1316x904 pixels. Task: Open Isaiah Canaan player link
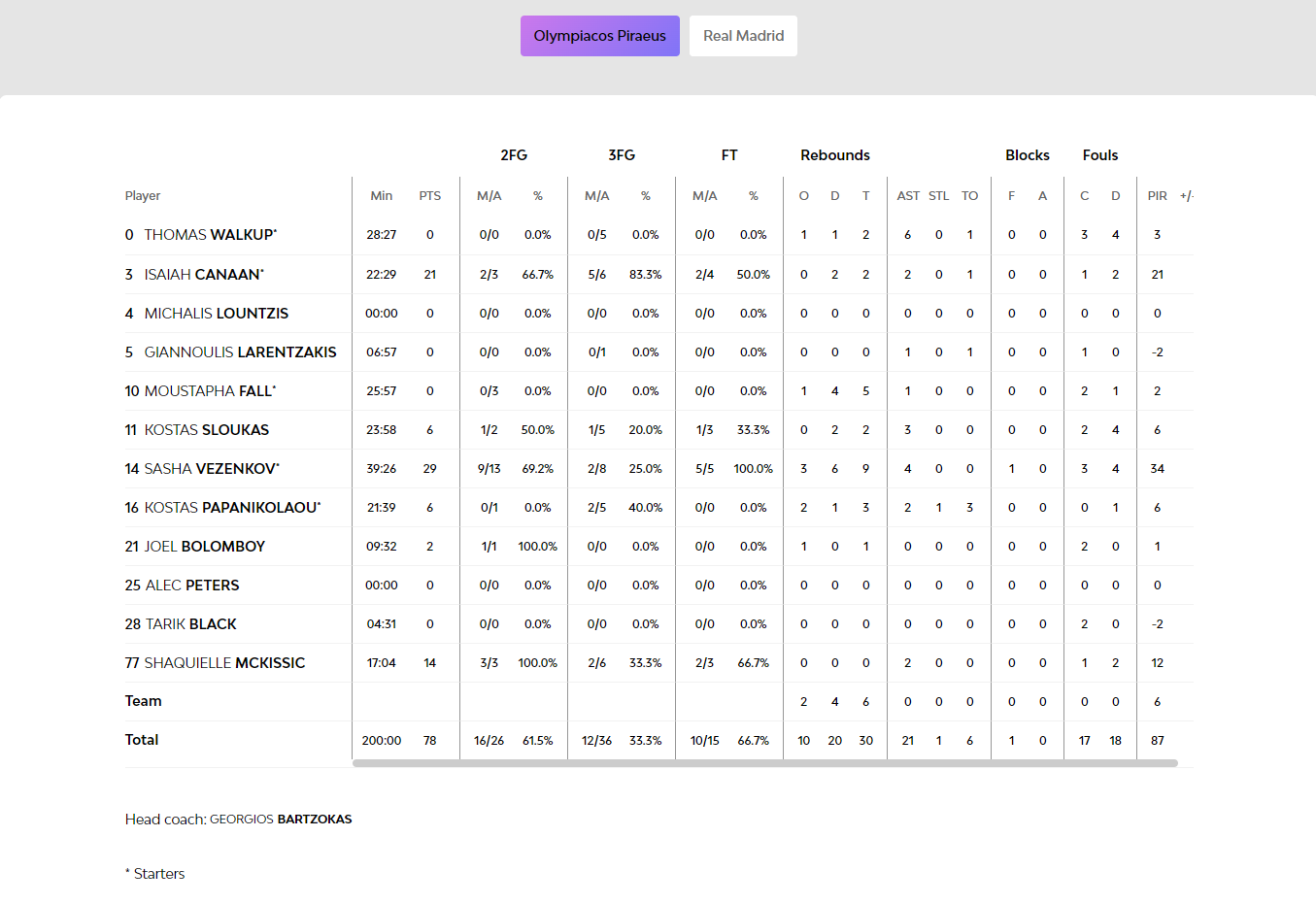(x=202, y=275)
